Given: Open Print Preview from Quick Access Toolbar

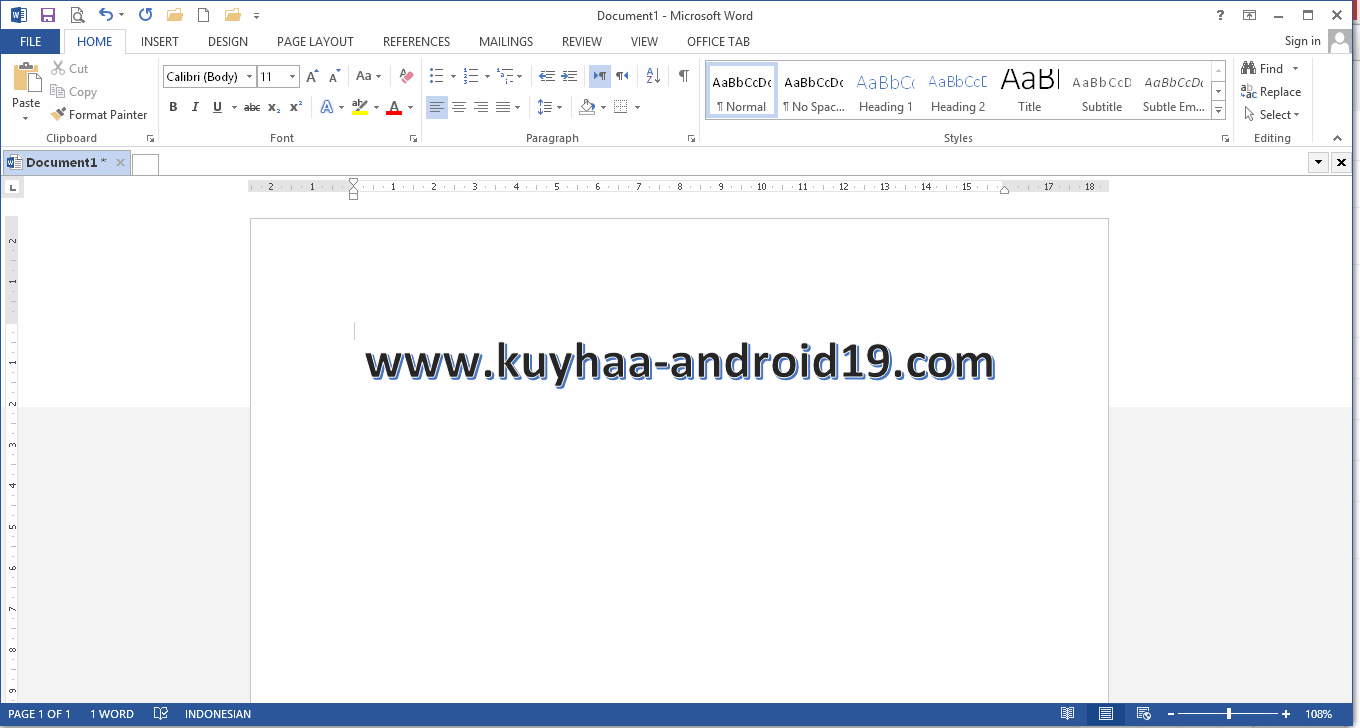Looking at the screenshot, I should (77, 15).
